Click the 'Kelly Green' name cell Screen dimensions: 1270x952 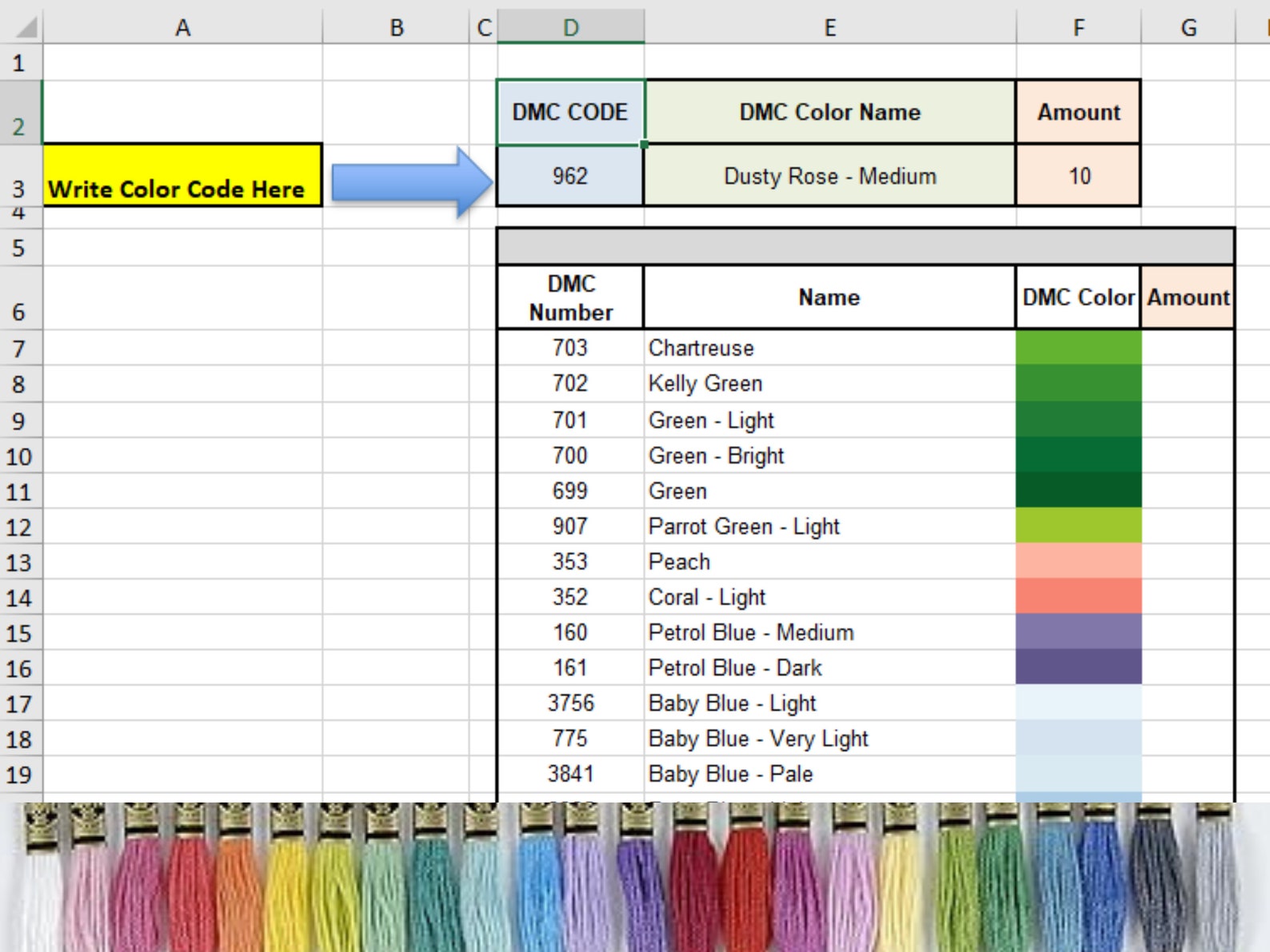[829, 384]
